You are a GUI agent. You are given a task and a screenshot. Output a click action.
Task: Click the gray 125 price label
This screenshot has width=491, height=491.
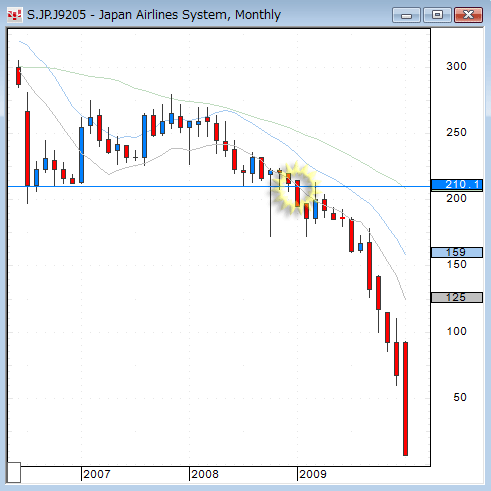[x=457, y=297]
